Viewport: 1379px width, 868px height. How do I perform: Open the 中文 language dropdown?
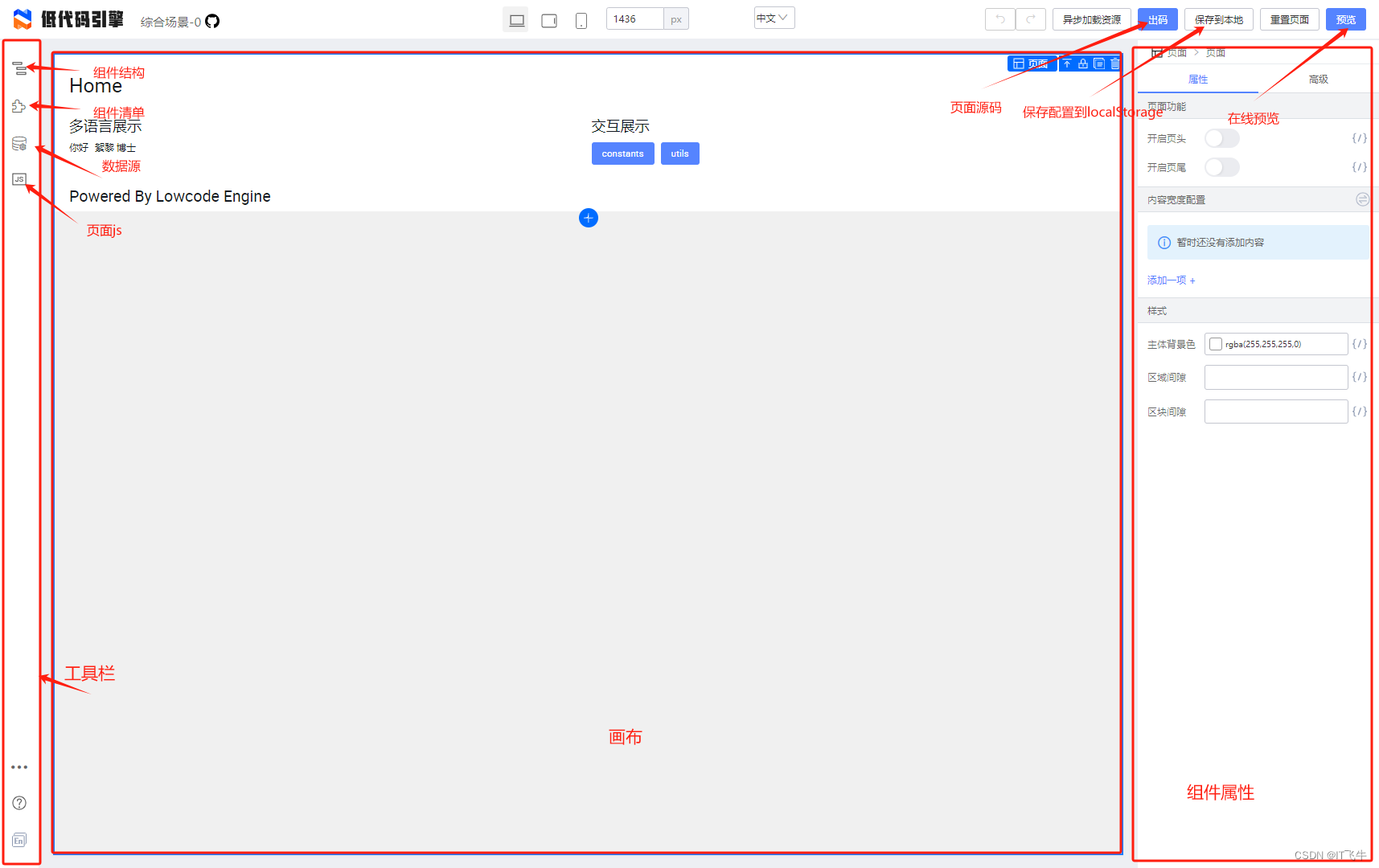coord(774,18)
